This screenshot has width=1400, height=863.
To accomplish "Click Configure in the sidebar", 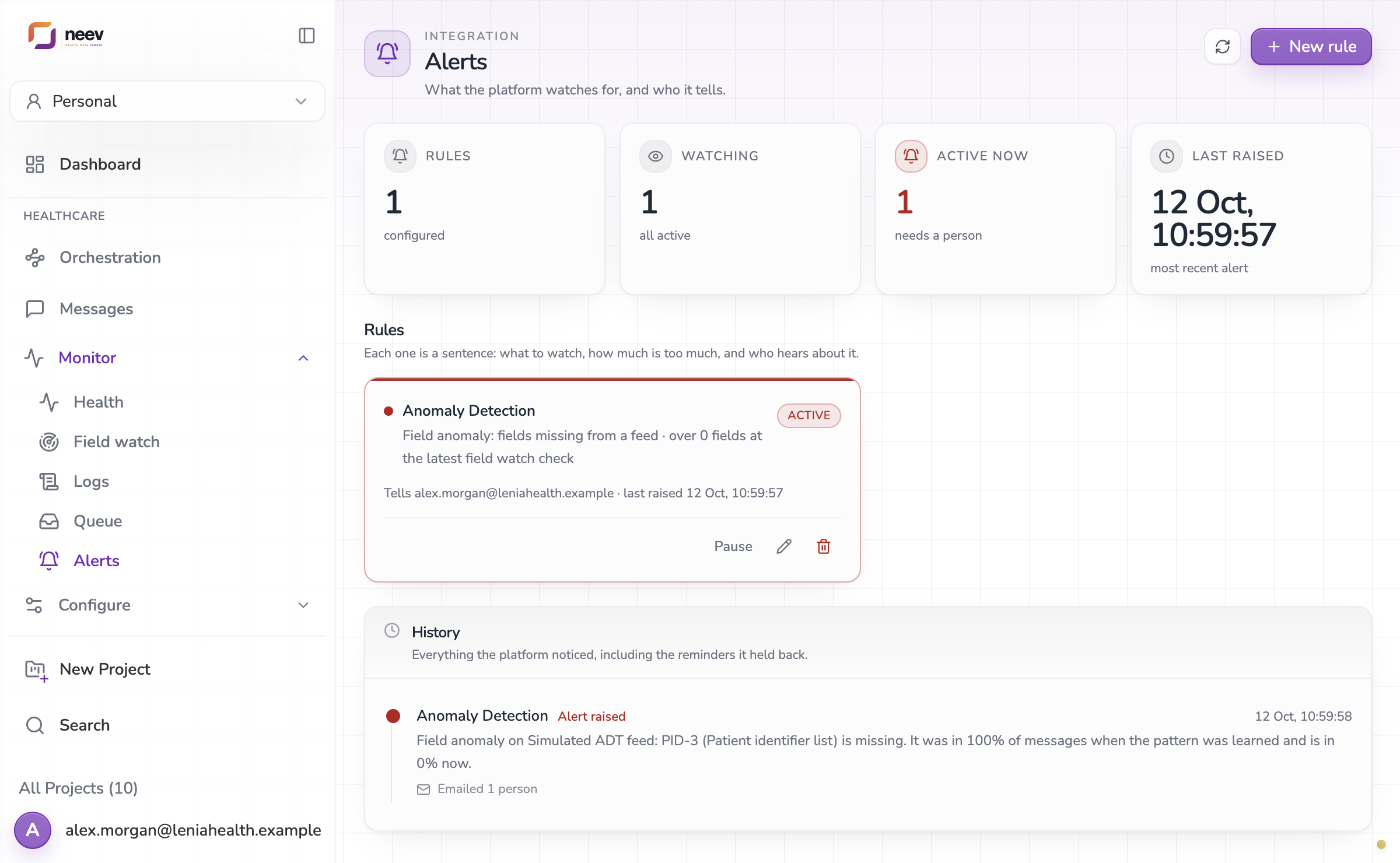I will tap(94, 605).
